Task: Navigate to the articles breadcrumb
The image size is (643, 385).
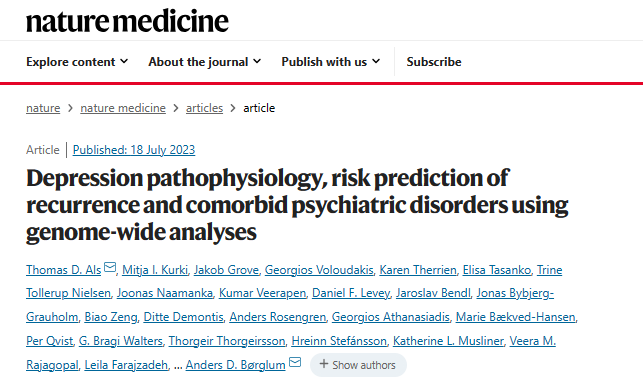Action: click(x=204, y=108)
